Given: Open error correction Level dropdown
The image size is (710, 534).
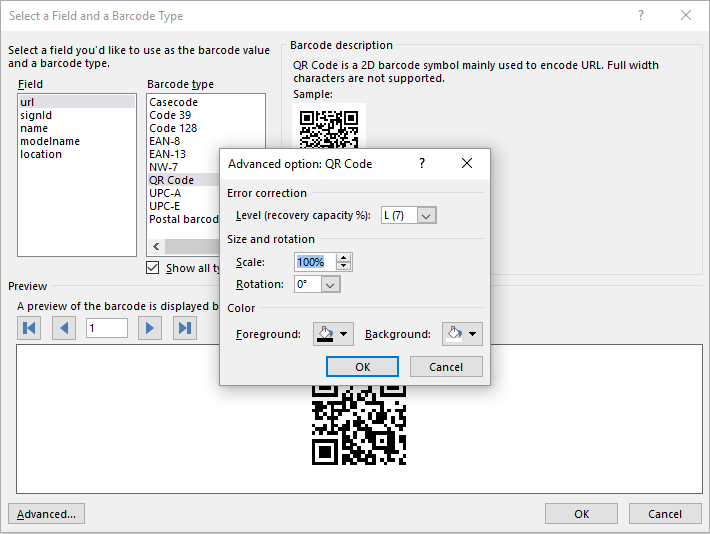Looking at the screenshot, I should coord(426,216).
